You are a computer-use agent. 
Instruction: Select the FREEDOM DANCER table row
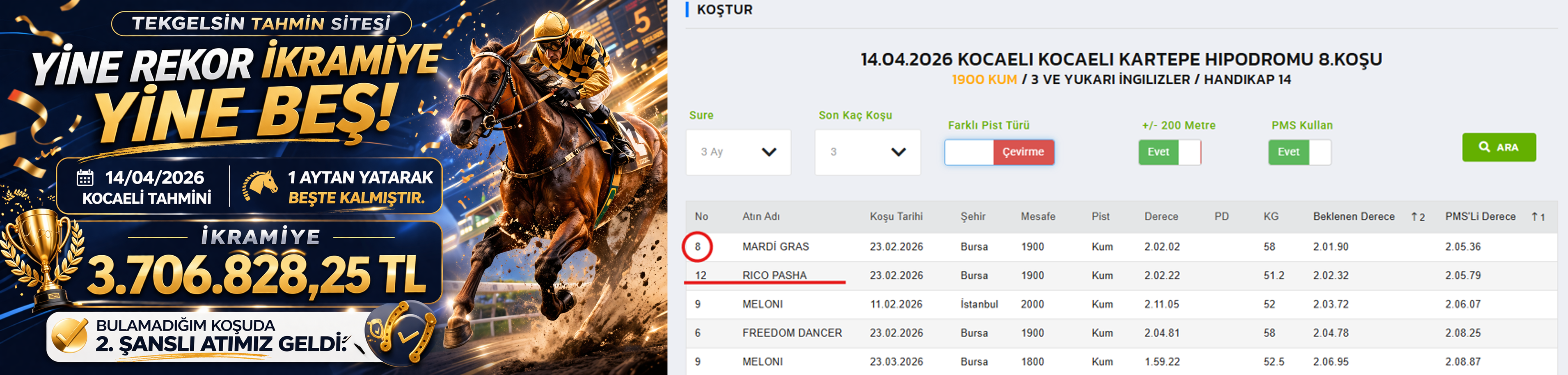pyautogui.click(x=792, y=333)
